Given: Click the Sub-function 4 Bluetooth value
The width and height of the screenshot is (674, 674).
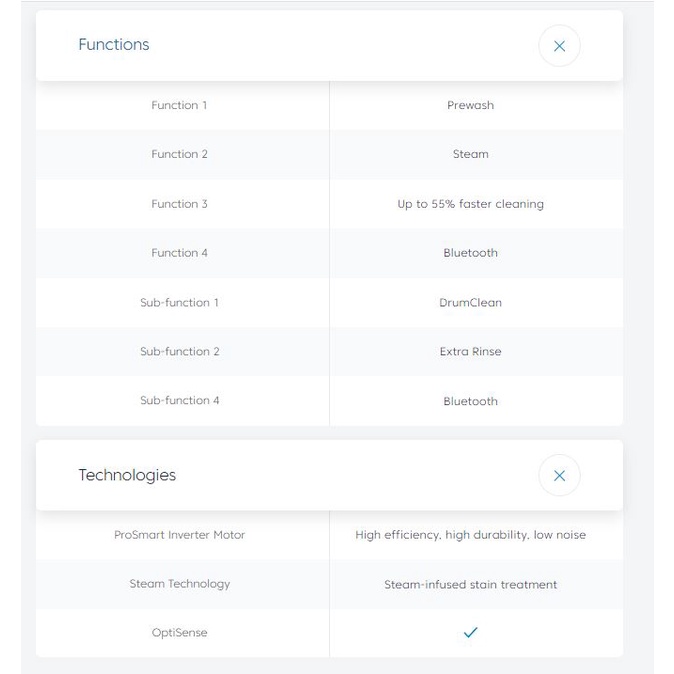Looking at the screenshot, I should pos(470,401).
